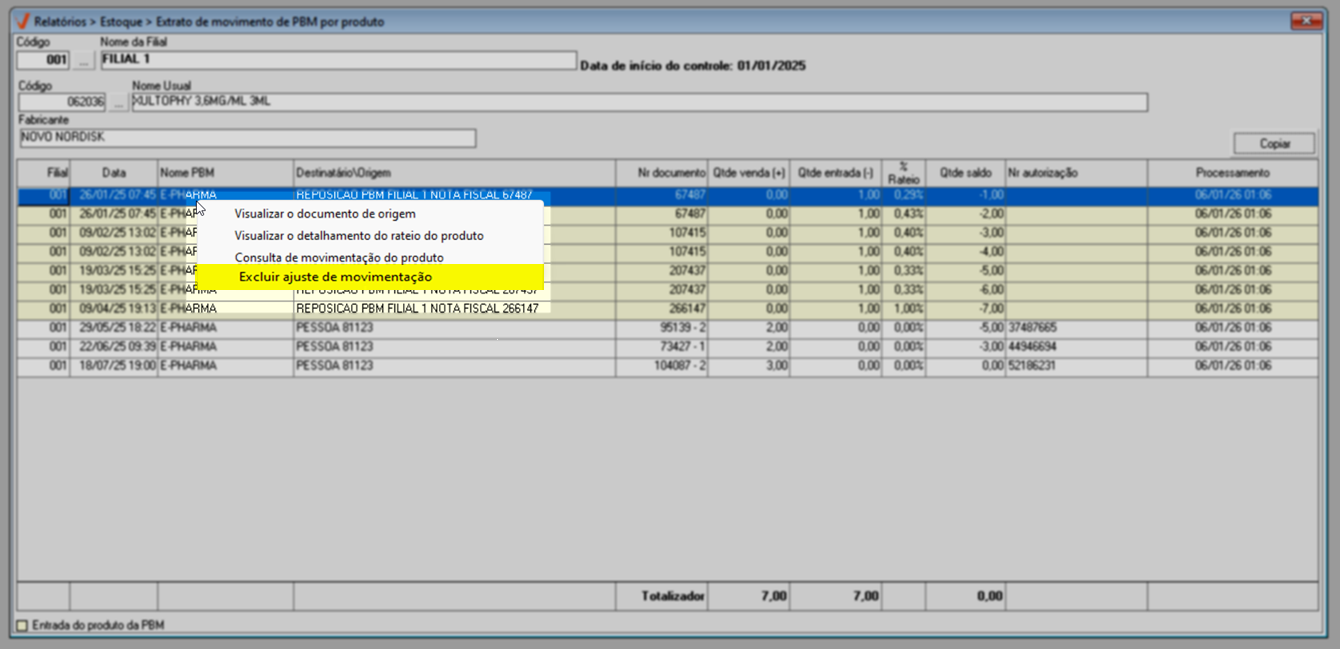Click the app logo icon in title bar
This screenshot has width=1340, height=649.
(22, 21)
